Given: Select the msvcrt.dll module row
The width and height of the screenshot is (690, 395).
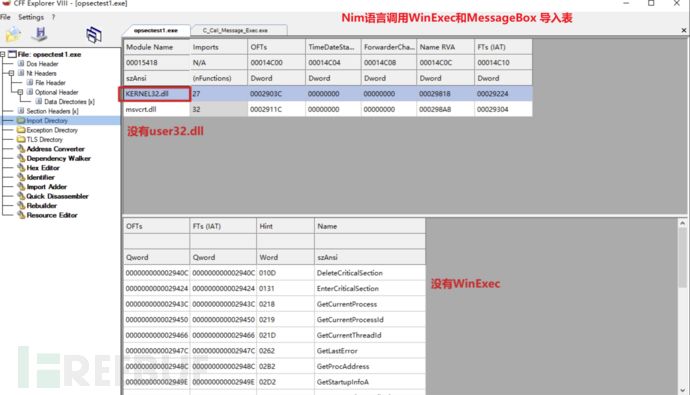Looking at the screenshot, I should (328, 109).
